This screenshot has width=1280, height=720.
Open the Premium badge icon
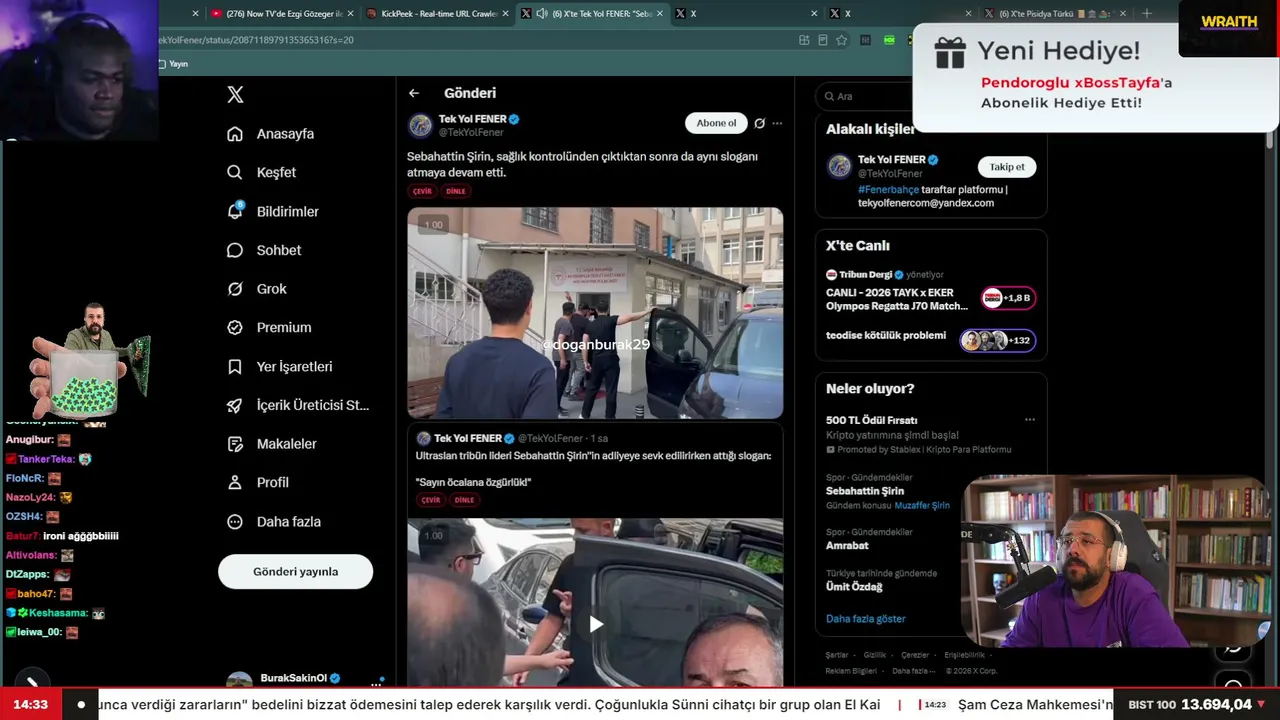(235, 327)
